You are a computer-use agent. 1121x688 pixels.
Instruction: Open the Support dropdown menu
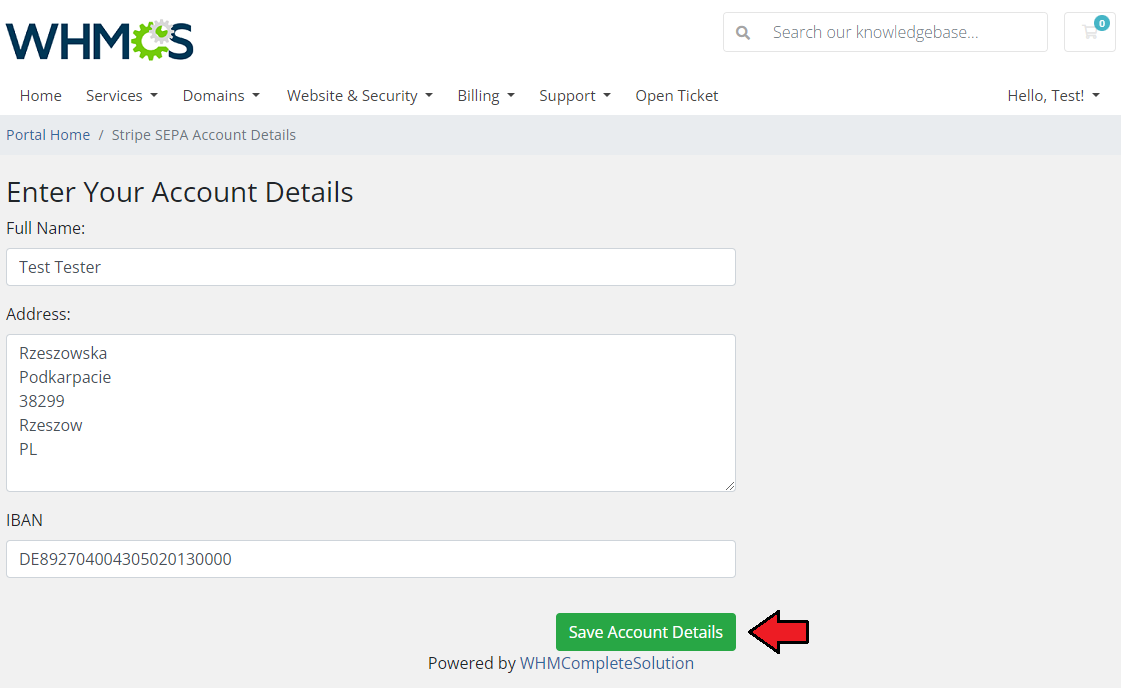575,96
